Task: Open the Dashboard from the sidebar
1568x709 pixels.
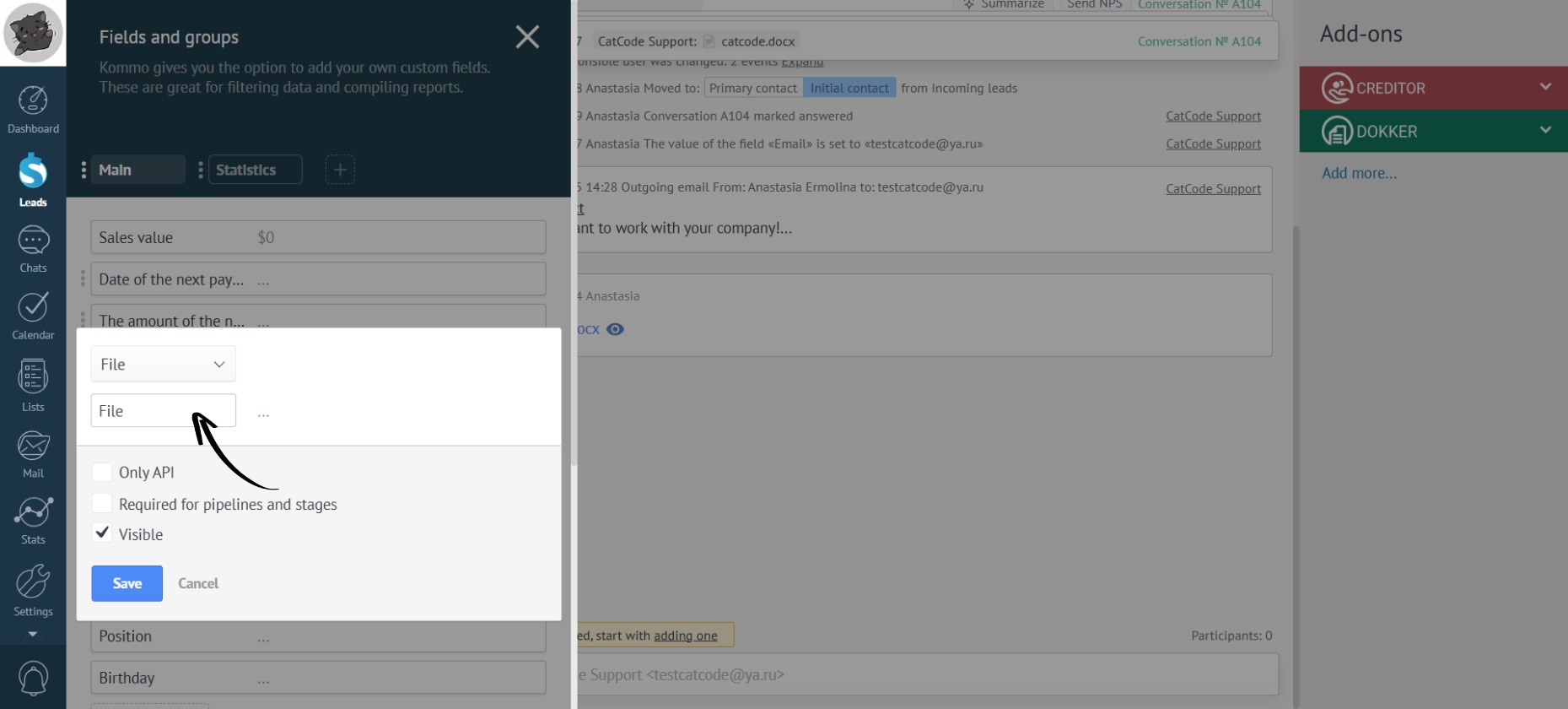Action: 33,110
